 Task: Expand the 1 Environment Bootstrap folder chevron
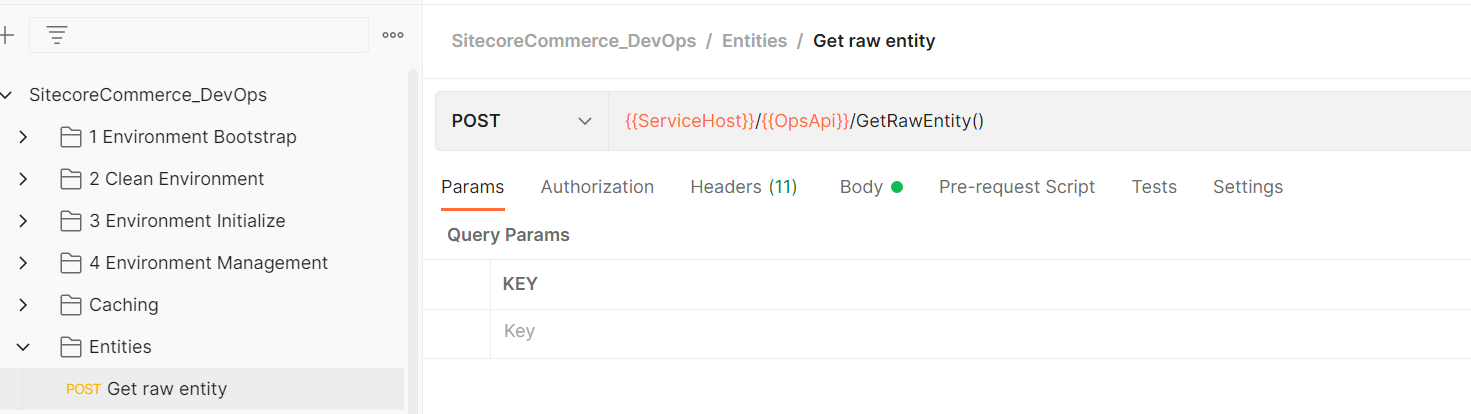(23, 137)
